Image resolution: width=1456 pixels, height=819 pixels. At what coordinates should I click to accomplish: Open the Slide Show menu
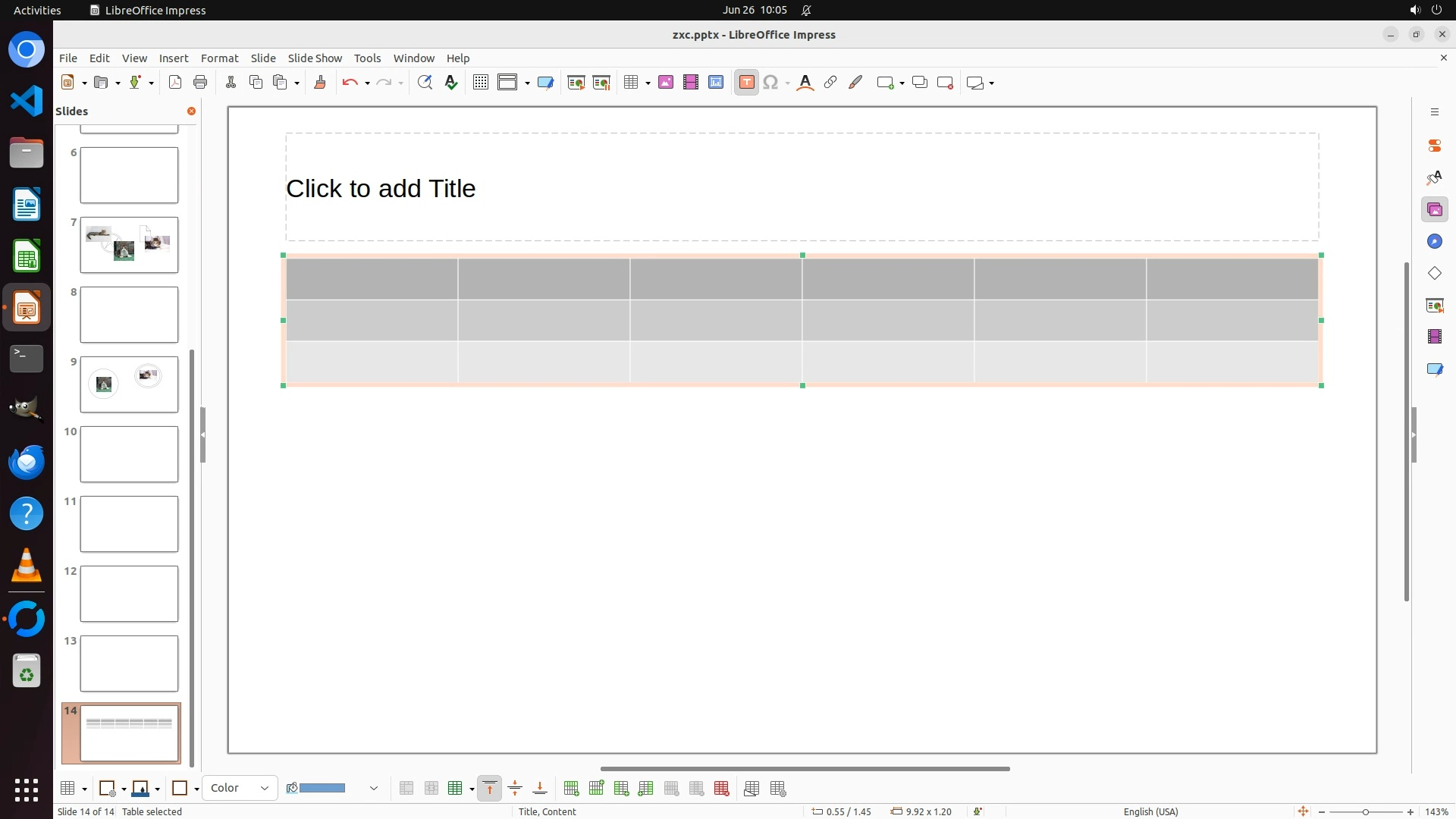314,58
